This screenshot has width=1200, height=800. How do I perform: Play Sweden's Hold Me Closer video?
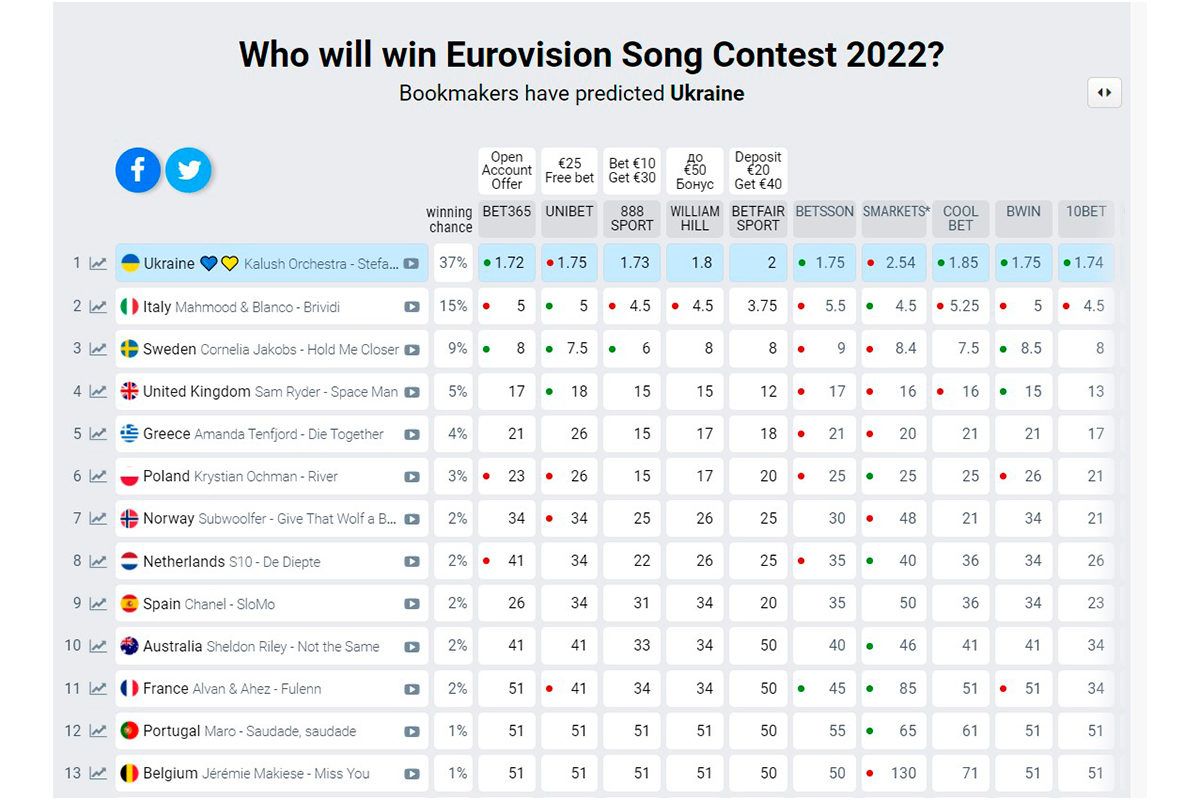coord(411,350)
